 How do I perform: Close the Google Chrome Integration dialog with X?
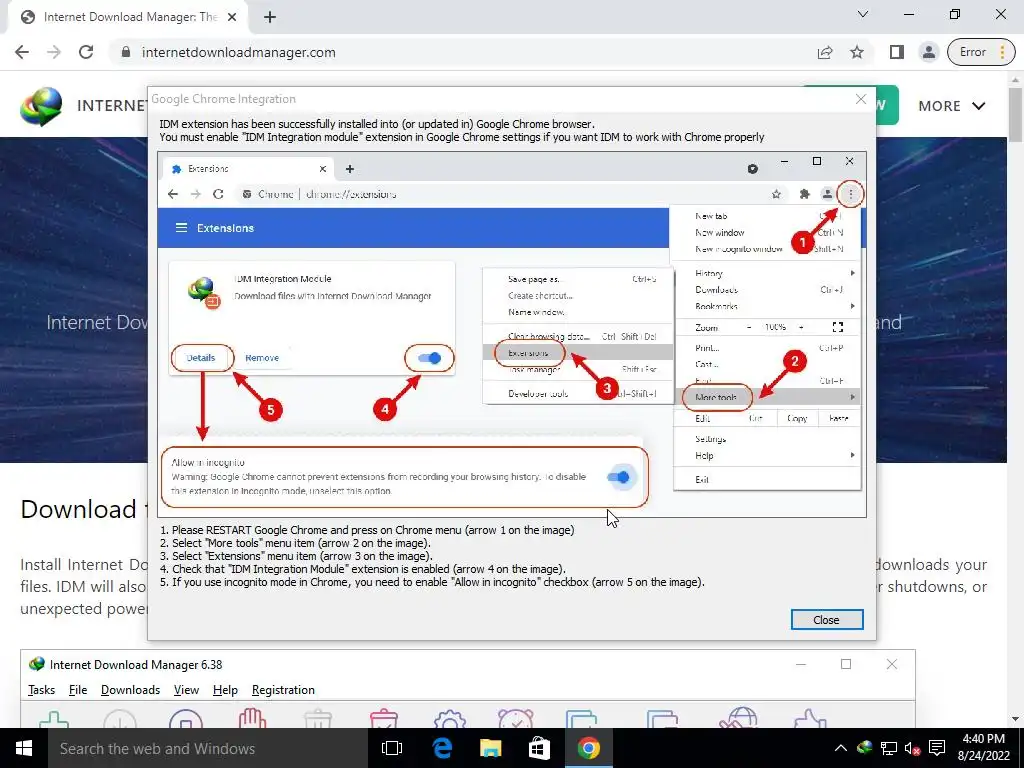click(x=861, y=99)
